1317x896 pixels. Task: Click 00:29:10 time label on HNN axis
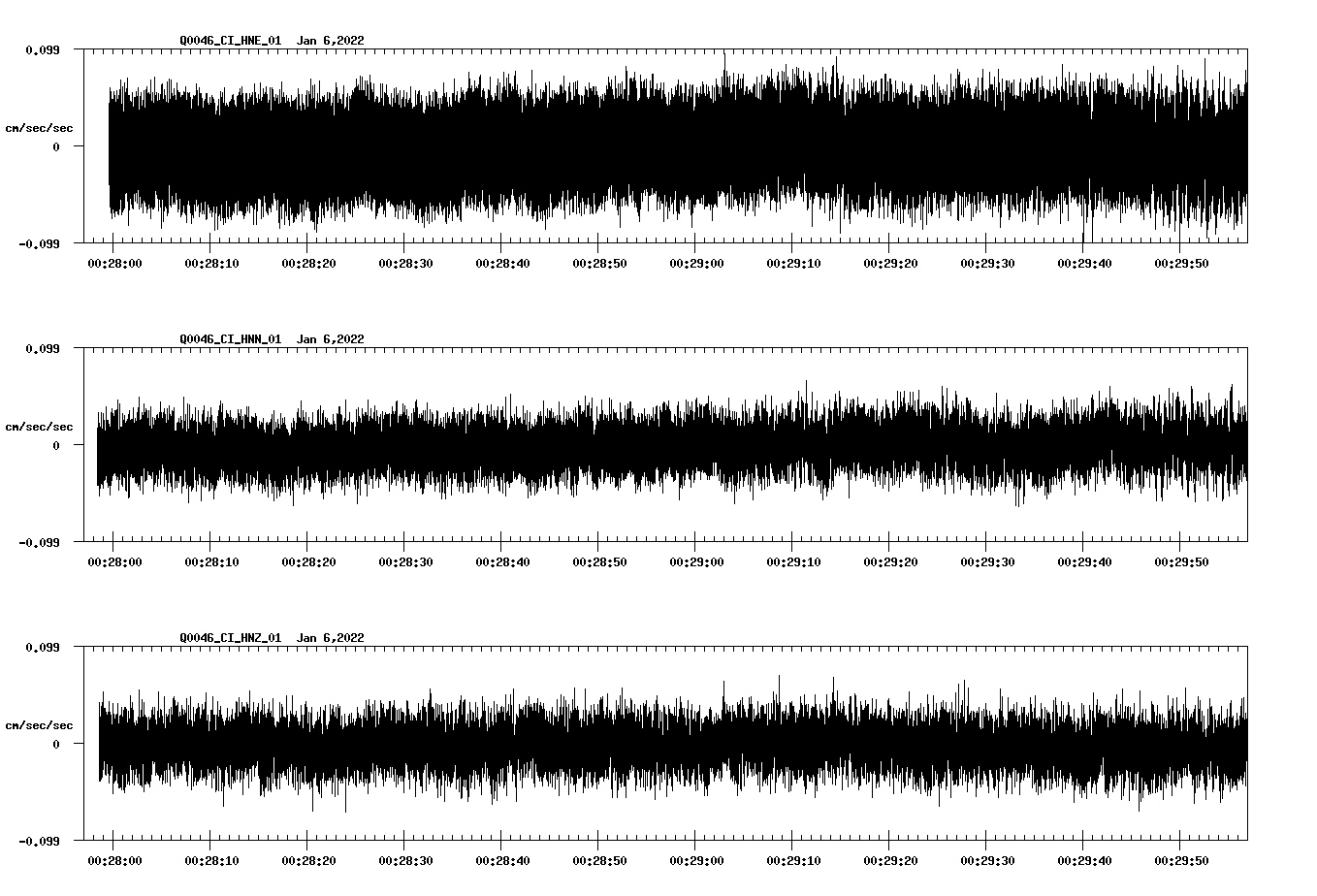click(793, 562)
